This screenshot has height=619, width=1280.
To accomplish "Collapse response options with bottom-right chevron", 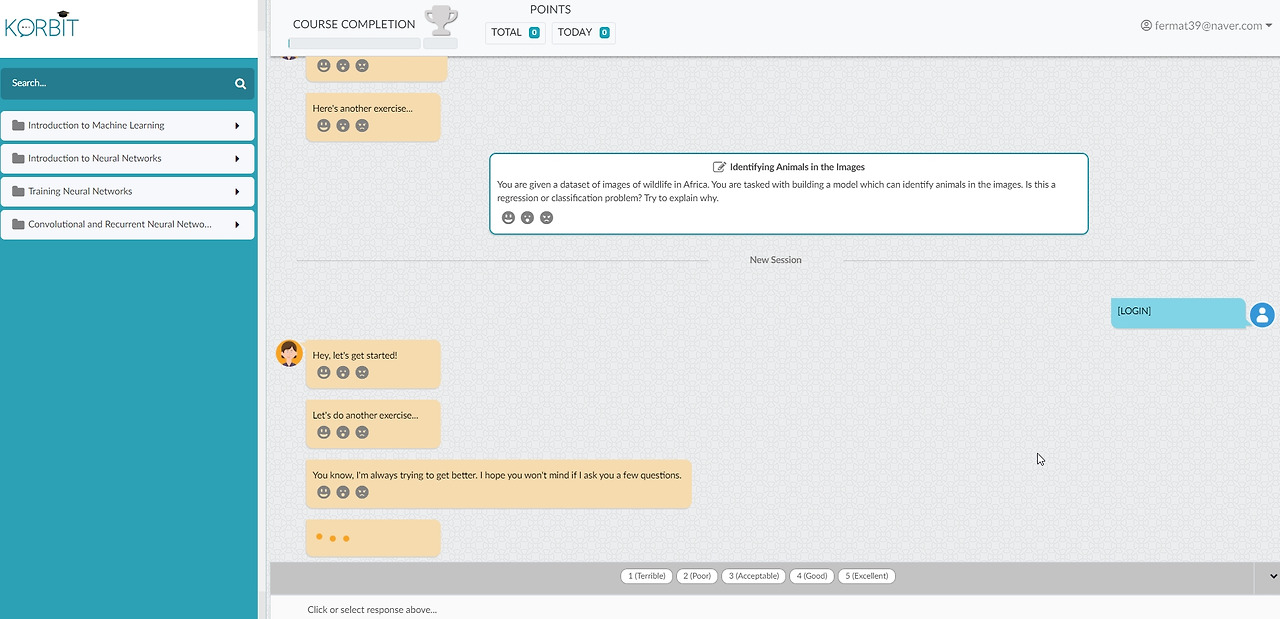I will point(1272,577).
